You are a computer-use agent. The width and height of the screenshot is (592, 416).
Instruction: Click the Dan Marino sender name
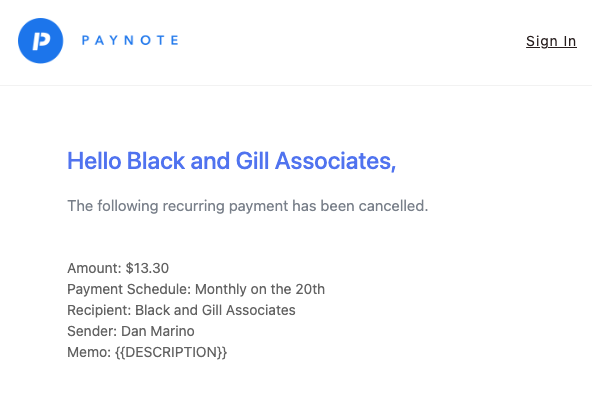tap(157, 331)
